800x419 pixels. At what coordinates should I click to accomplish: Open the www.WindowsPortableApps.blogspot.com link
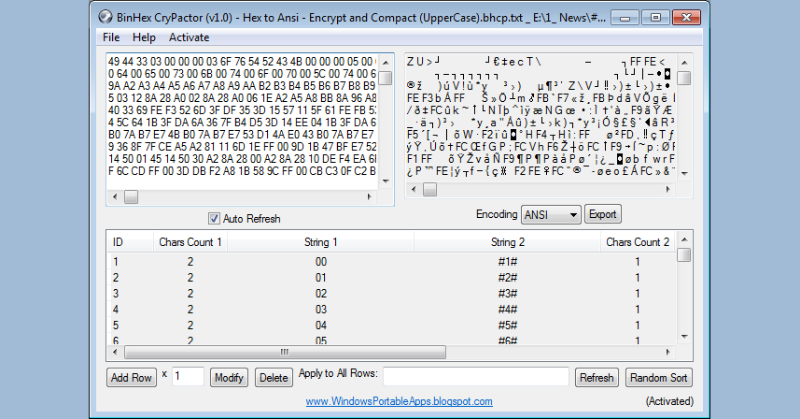click(x=399, y=401)
